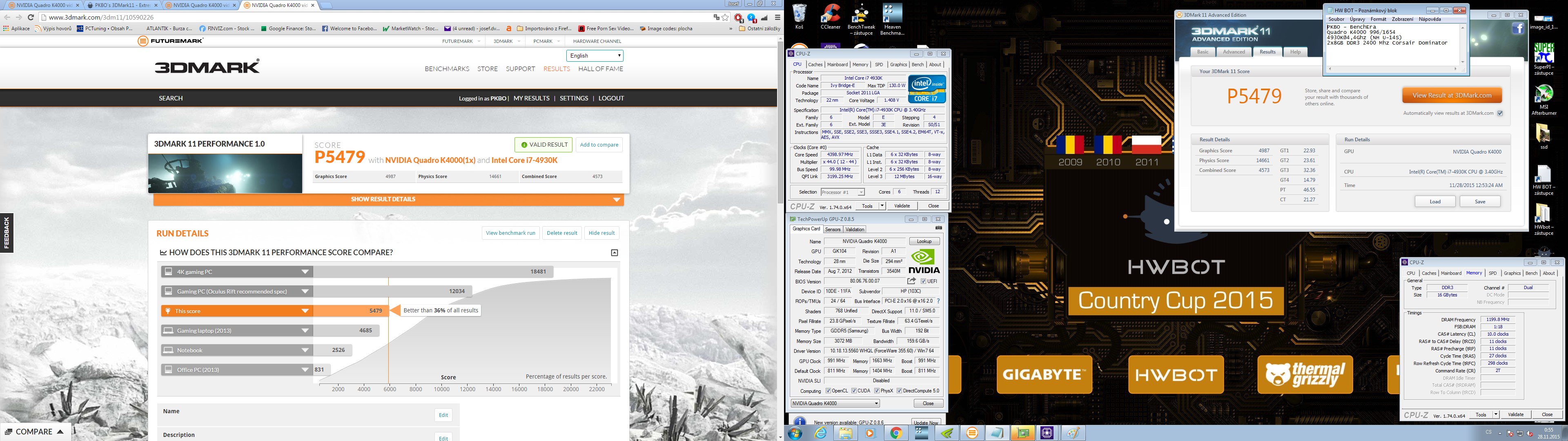Switch to Notepad on the taskbar
The width and height of the screenshot is (1568, 441).
click(x=998, y=433)
